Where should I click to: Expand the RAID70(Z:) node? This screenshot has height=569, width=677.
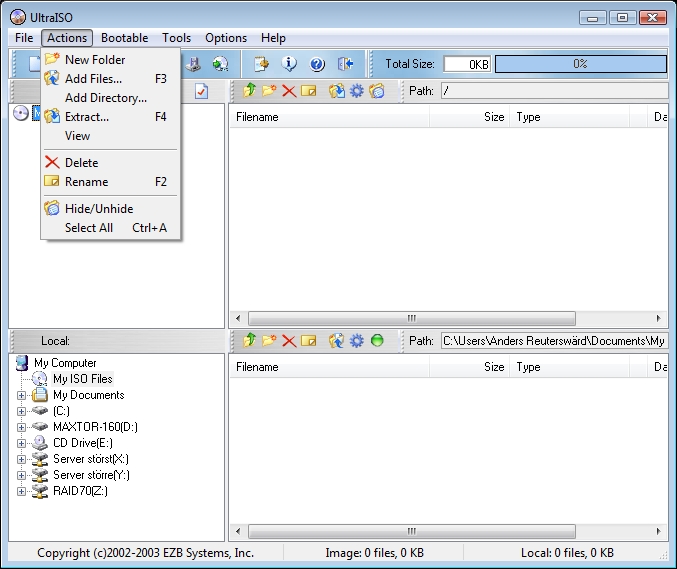click(21, 491)
